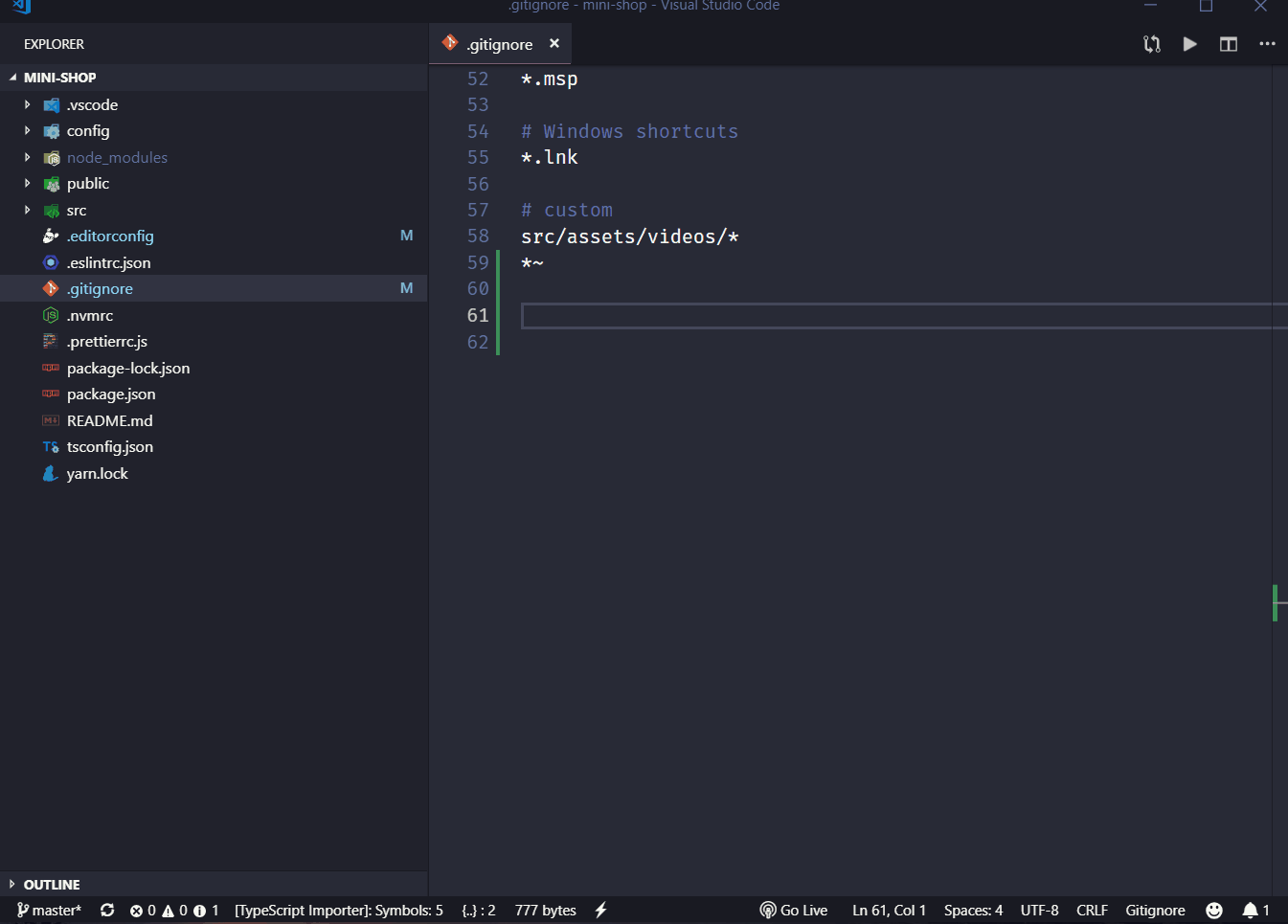
Task: Open package.json from the explorer
Action: (x=112, y=394)
